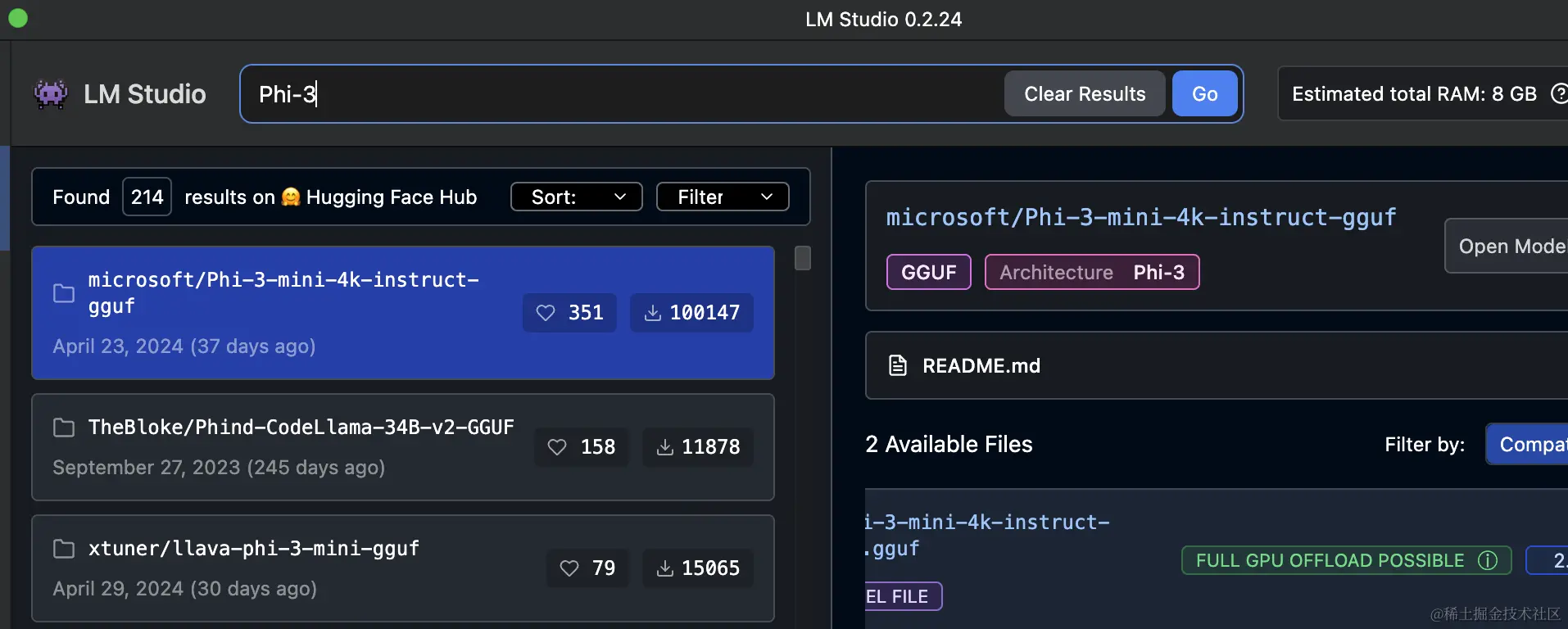Click the Hugging Face emoji icon
Image resolution: width=1568 pixels, height=629 pixels.
coord(291,197)
